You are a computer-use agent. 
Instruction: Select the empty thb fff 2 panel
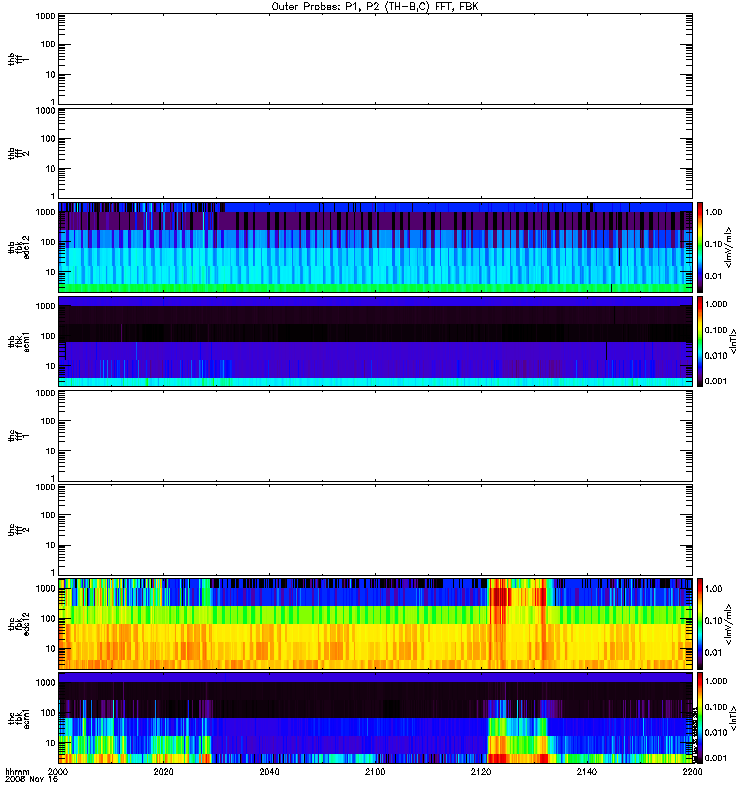tap(376, 153)
